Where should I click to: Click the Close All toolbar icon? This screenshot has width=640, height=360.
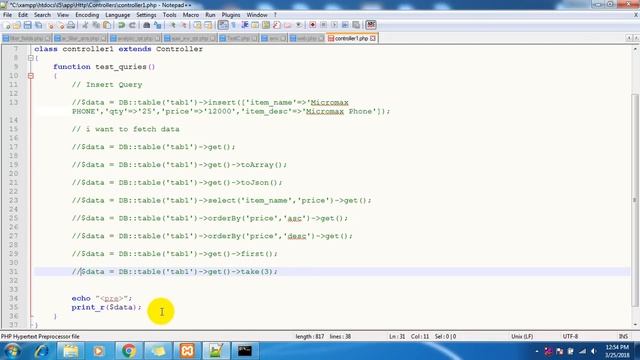coord(60,25)
